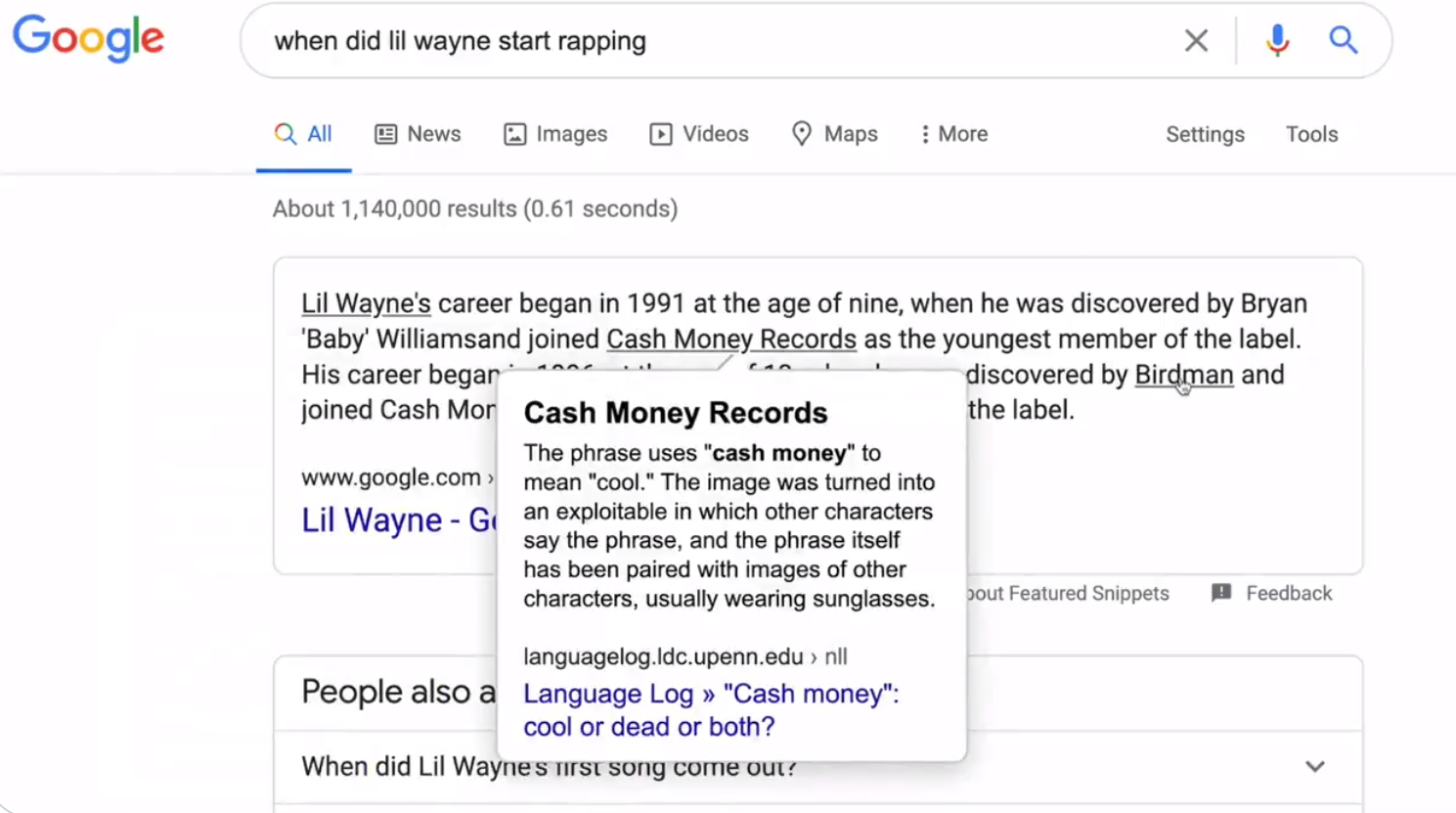The image size is (1456, 813).
Task: Click the Google logo
Action: [x=88, y=39]
